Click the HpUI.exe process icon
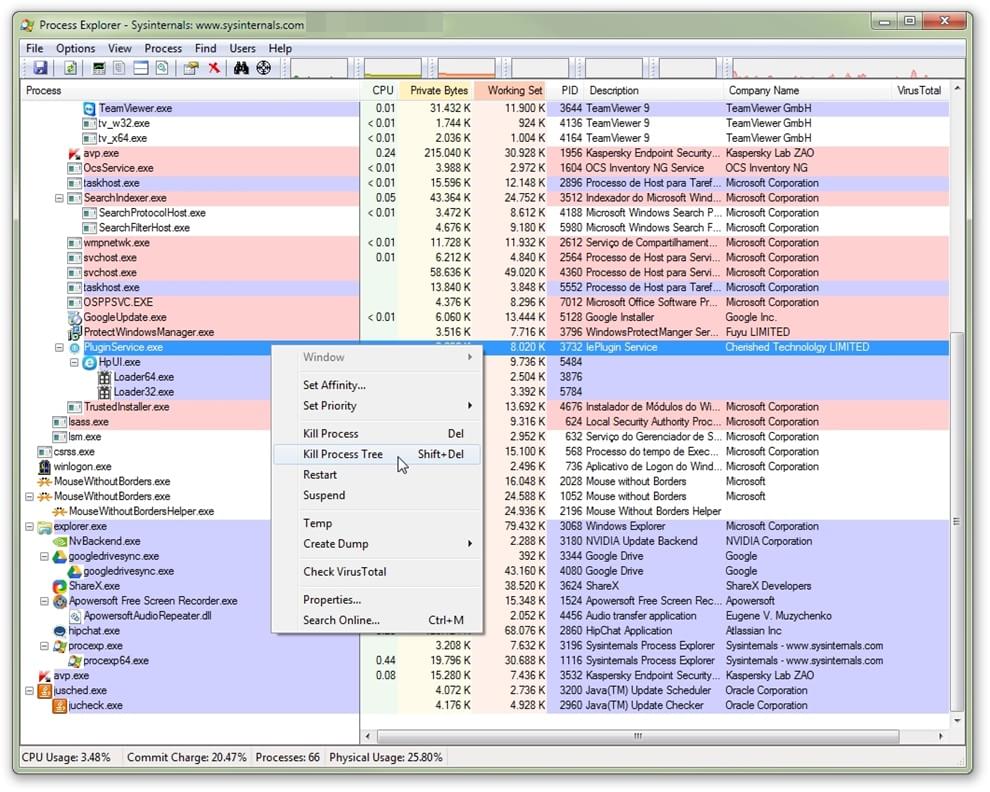 pos(90,363)
